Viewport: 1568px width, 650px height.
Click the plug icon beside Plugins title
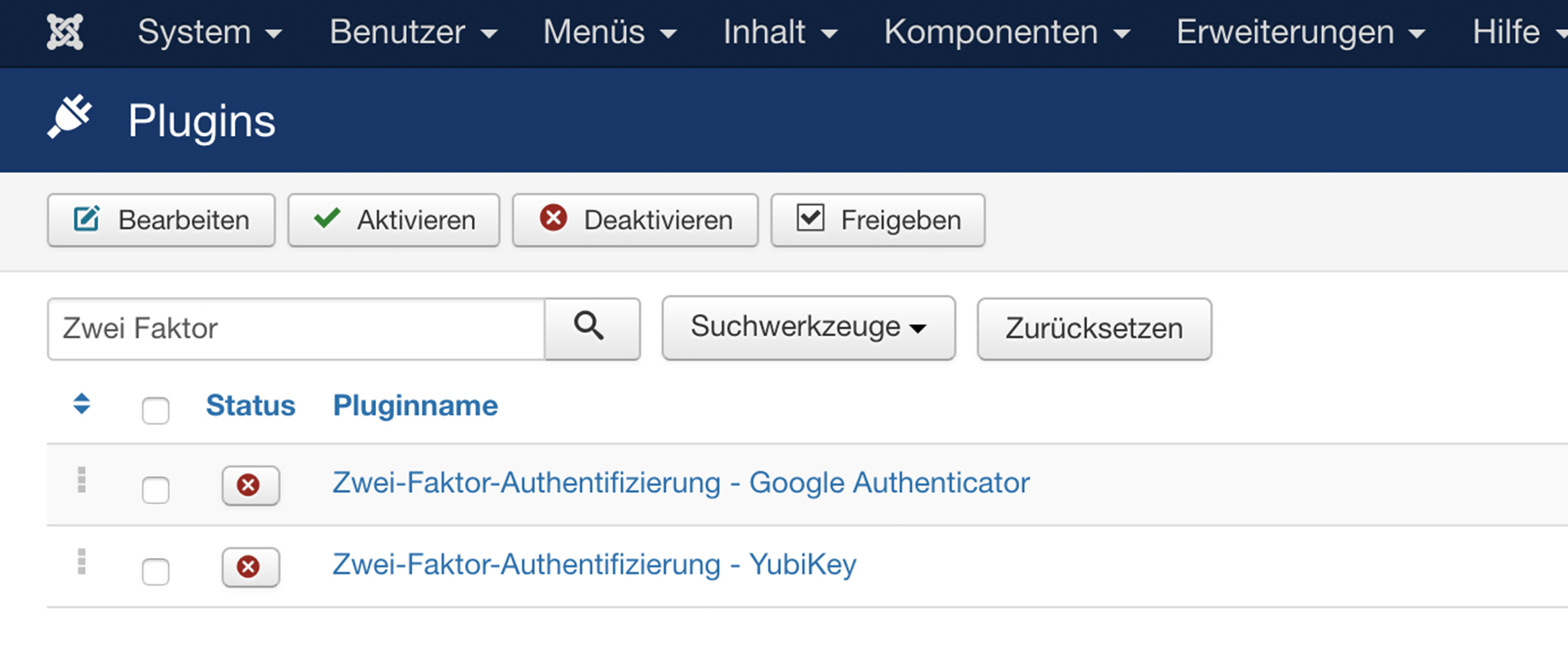[70, 118]
